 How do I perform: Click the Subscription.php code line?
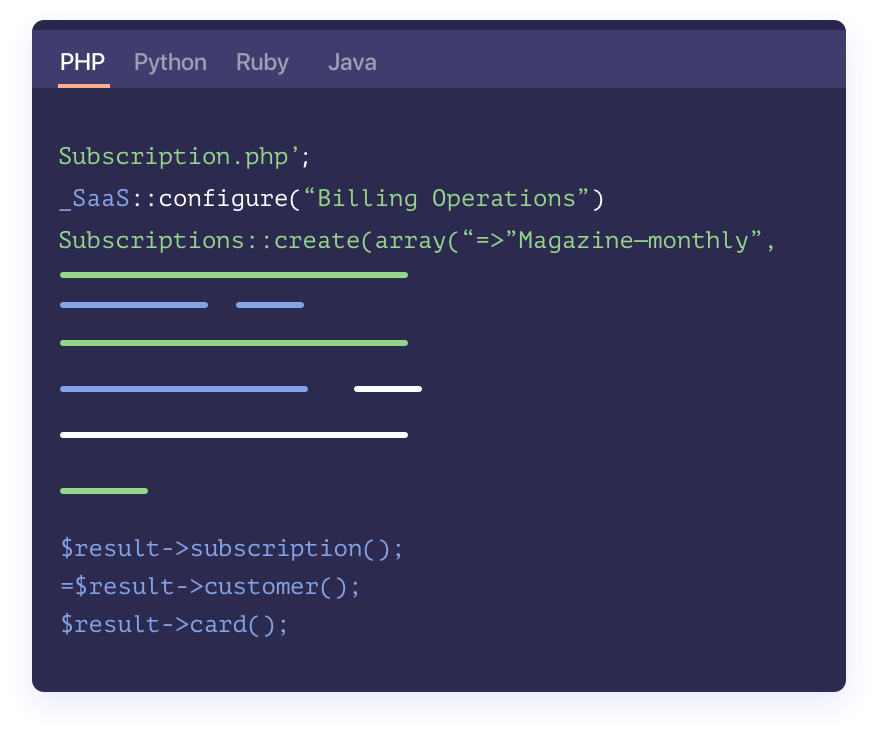click(185, 156)
